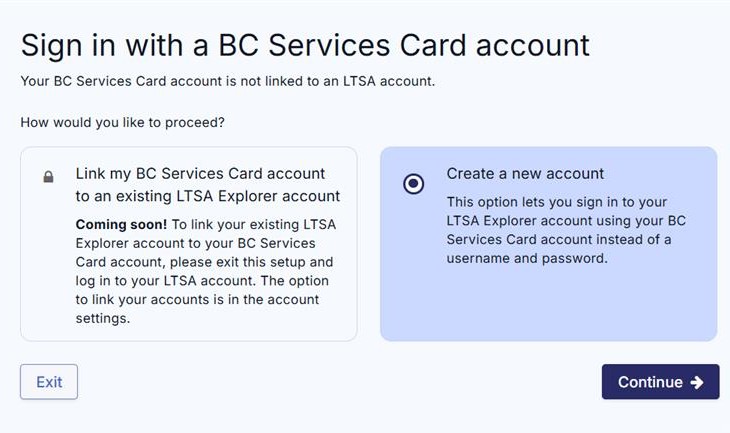Click the 'Create a new account' title

525,173
